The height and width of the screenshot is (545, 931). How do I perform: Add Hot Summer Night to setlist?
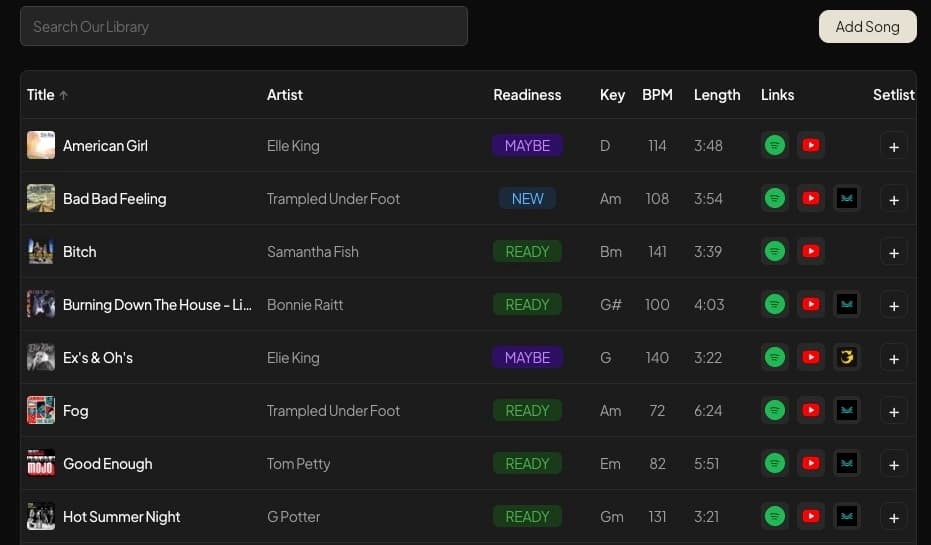pos(894,517)
